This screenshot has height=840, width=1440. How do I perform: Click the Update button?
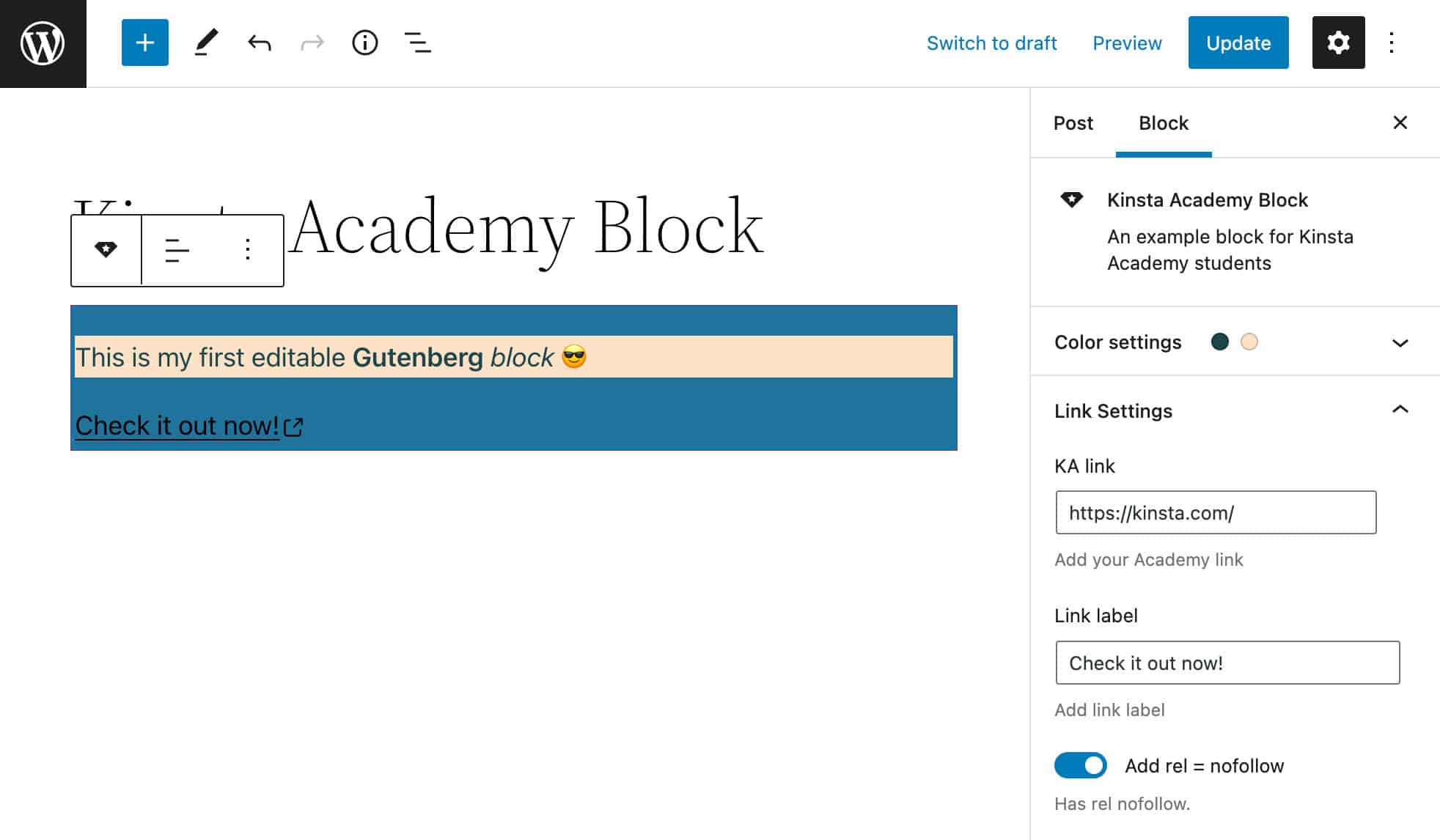pos(1238,42)
